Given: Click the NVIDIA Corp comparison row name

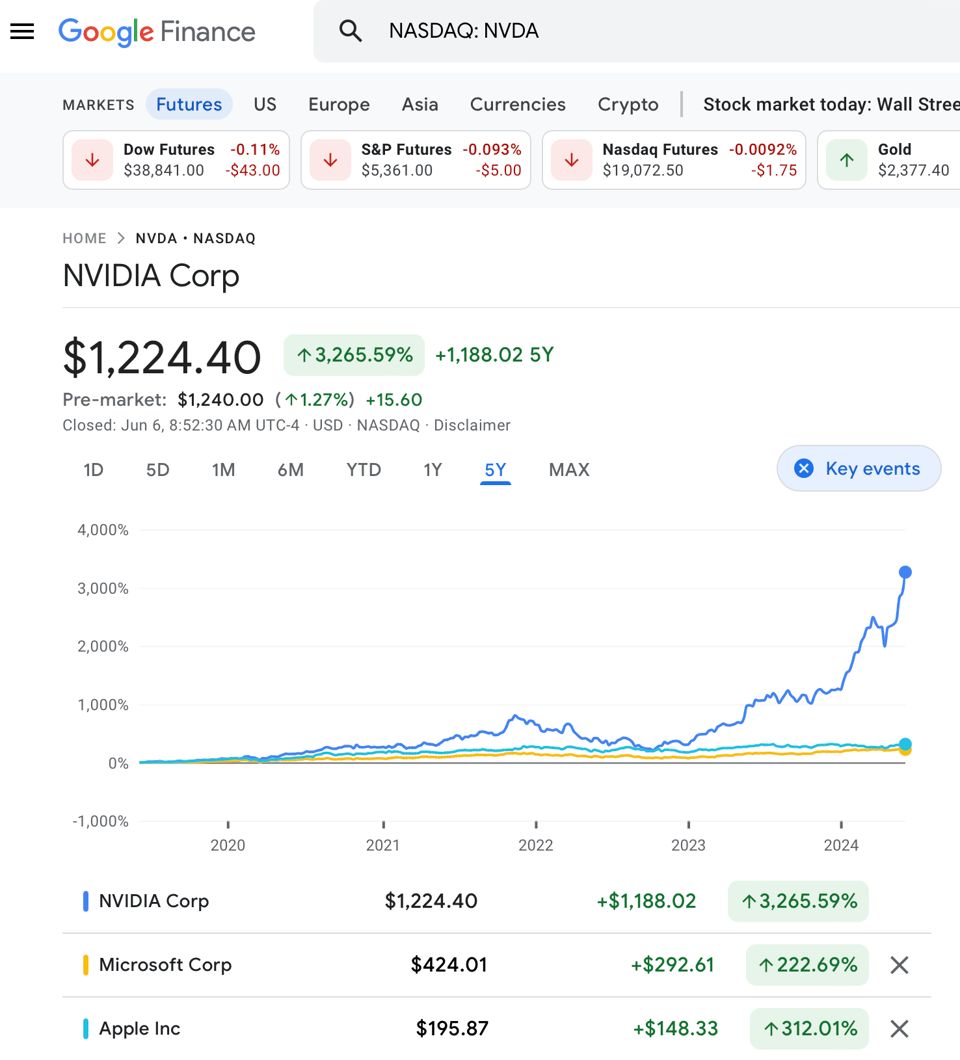Looking at the screenshot, I should tap(154, 901).
